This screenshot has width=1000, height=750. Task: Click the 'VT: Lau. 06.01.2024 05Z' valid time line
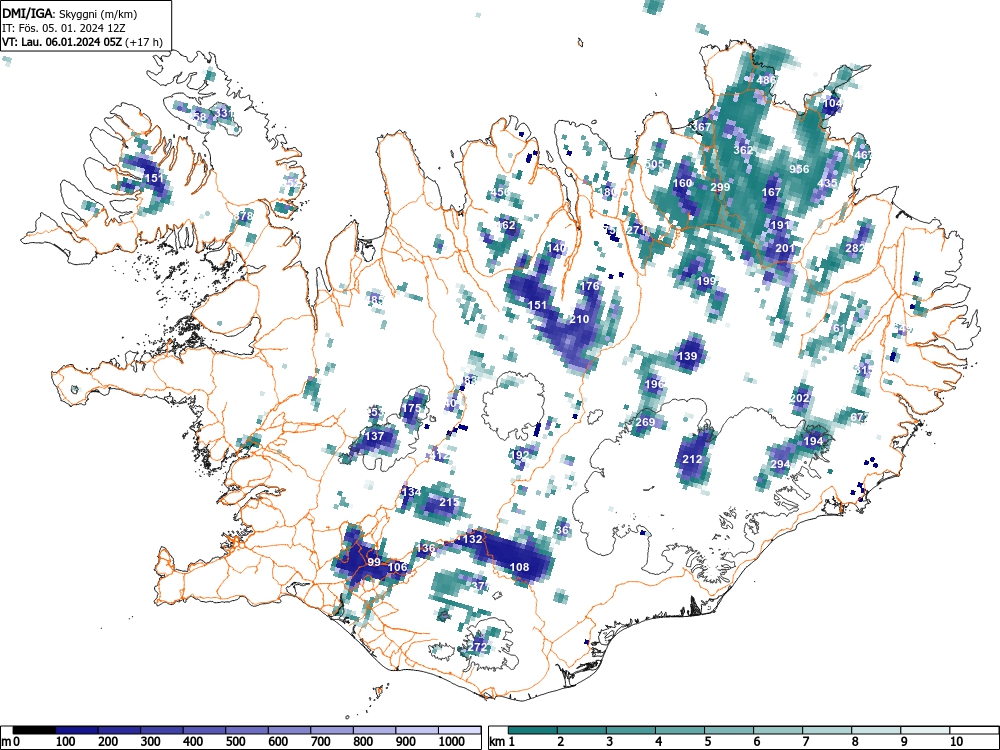tap(63, 42)
